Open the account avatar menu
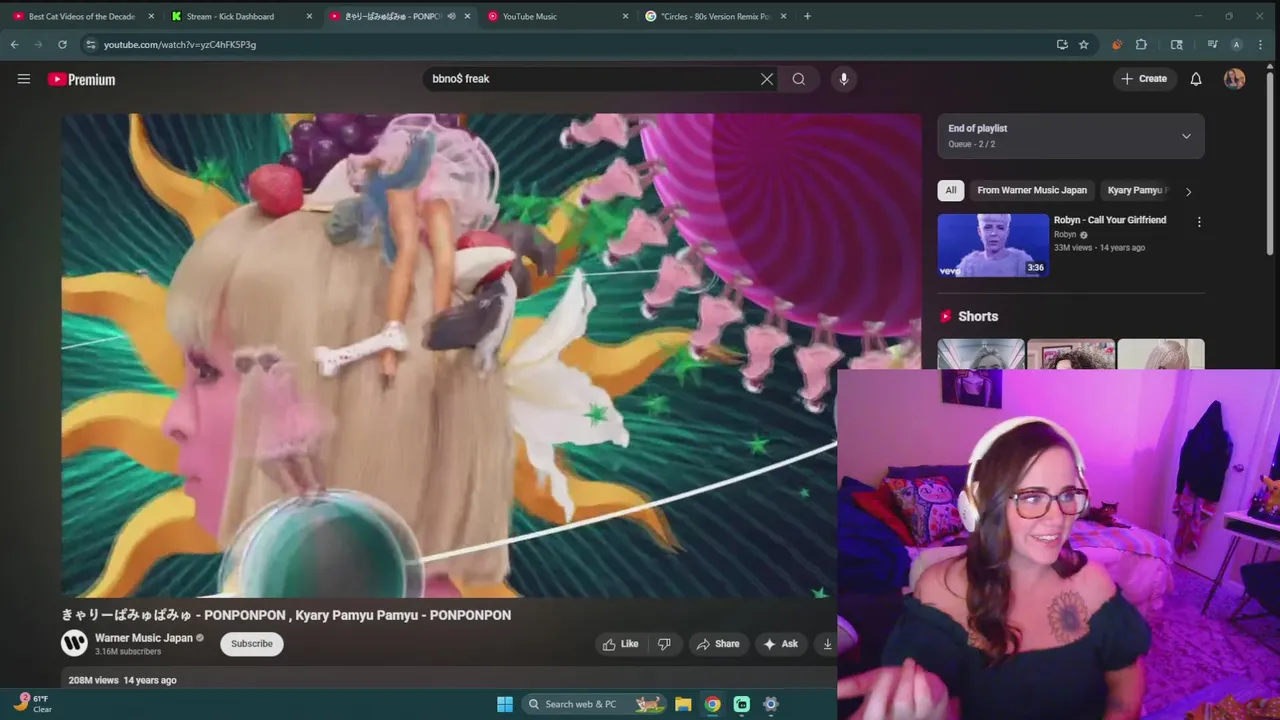The image size is (1280, 720). coord(1235,79)
